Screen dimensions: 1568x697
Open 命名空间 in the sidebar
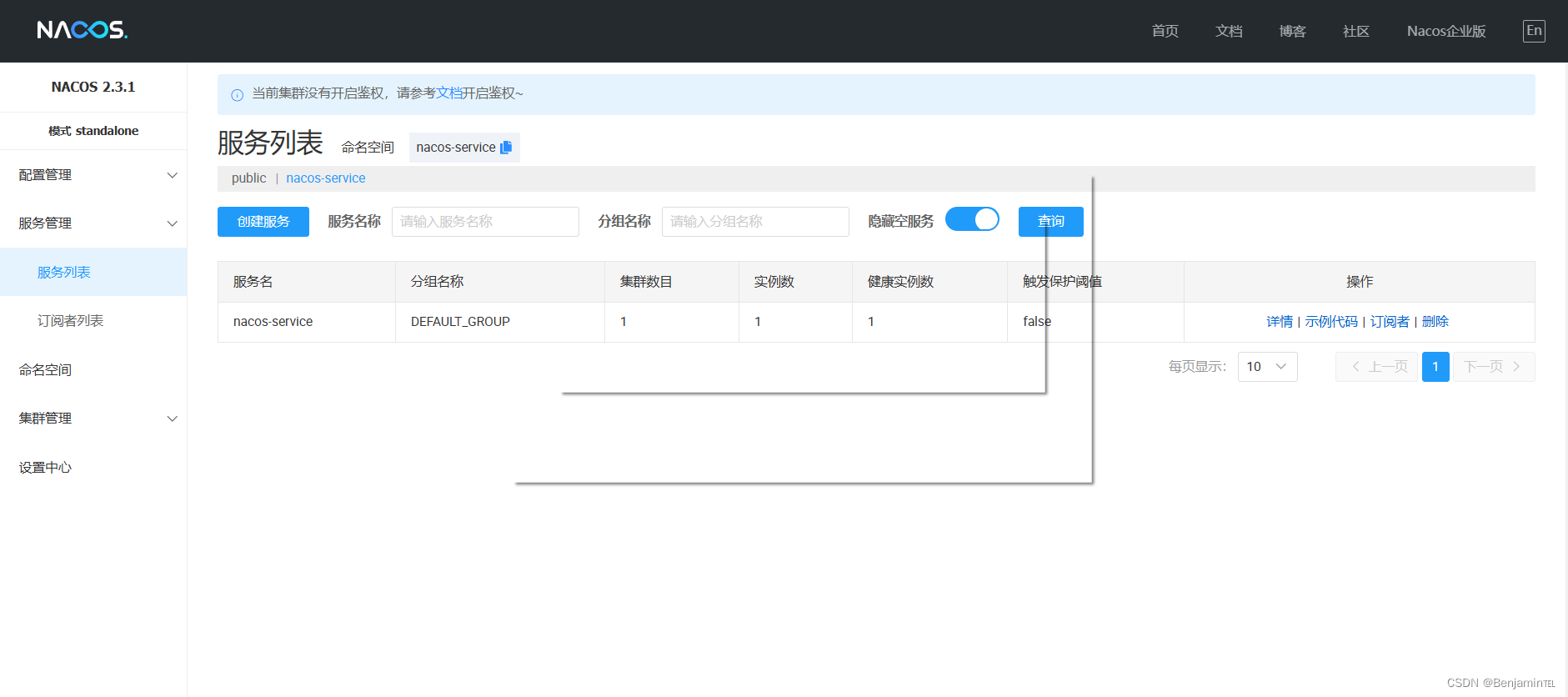click(93, 369)
